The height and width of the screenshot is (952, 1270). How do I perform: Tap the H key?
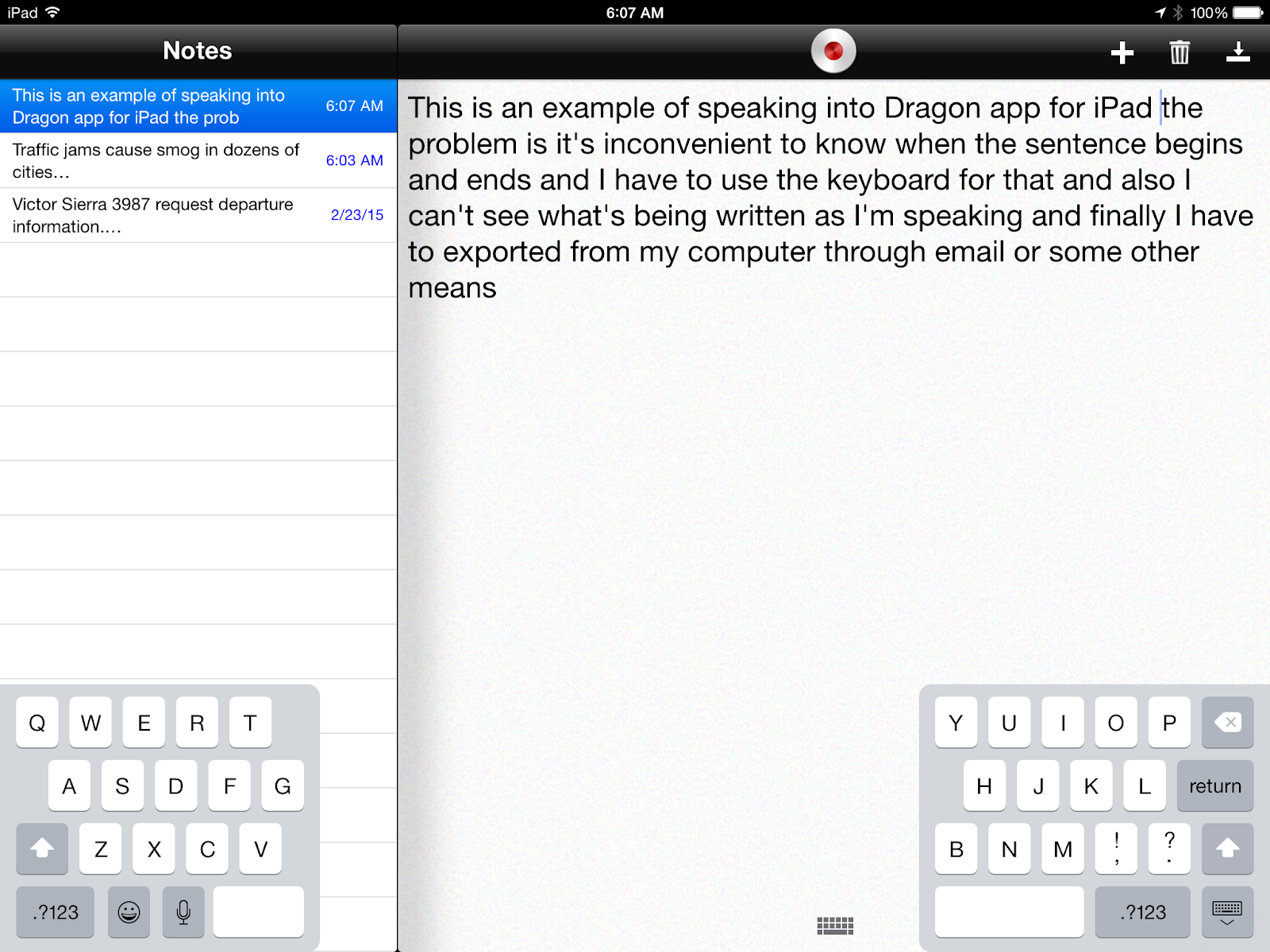984,786
